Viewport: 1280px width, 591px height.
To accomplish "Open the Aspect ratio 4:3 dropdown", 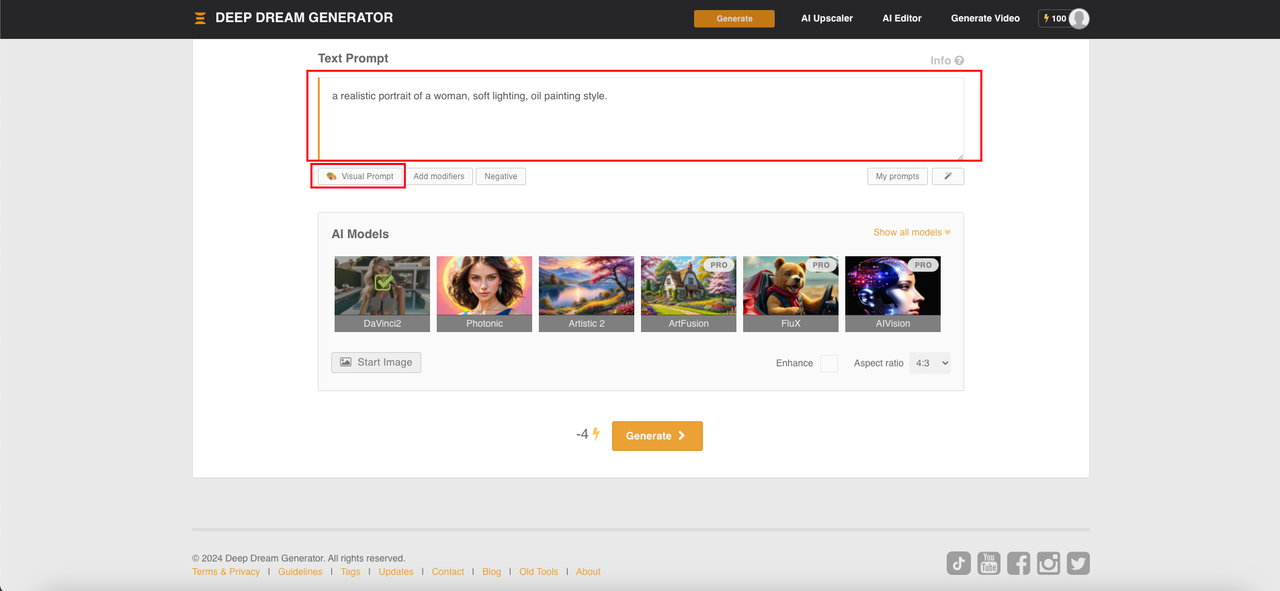I will (x=930, y=363).
